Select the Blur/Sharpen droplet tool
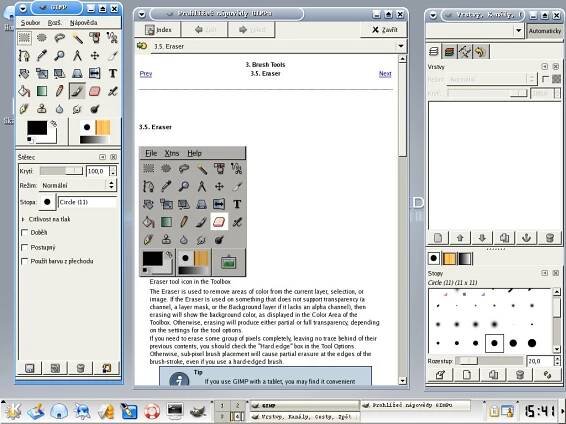The image size is (566, 424). (60, 109)
